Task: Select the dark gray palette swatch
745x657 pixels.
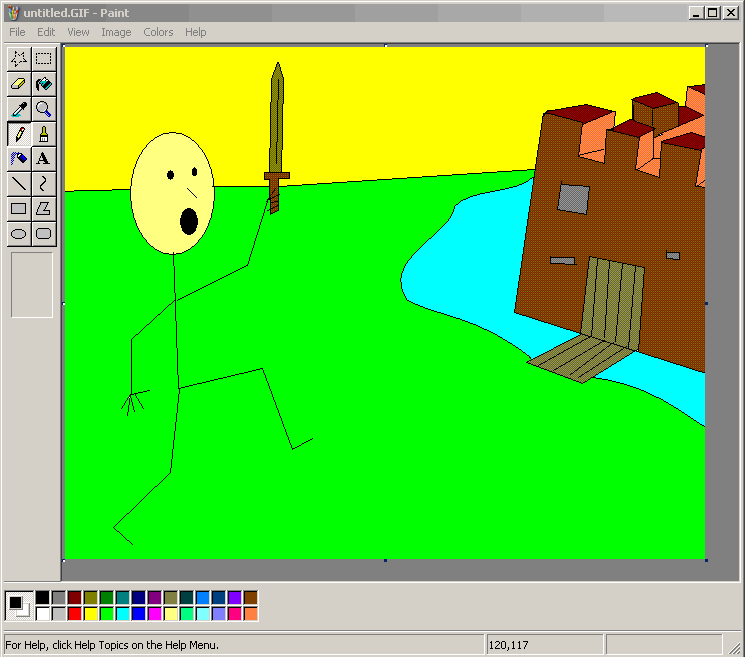Action: click(x=58, y=598)
